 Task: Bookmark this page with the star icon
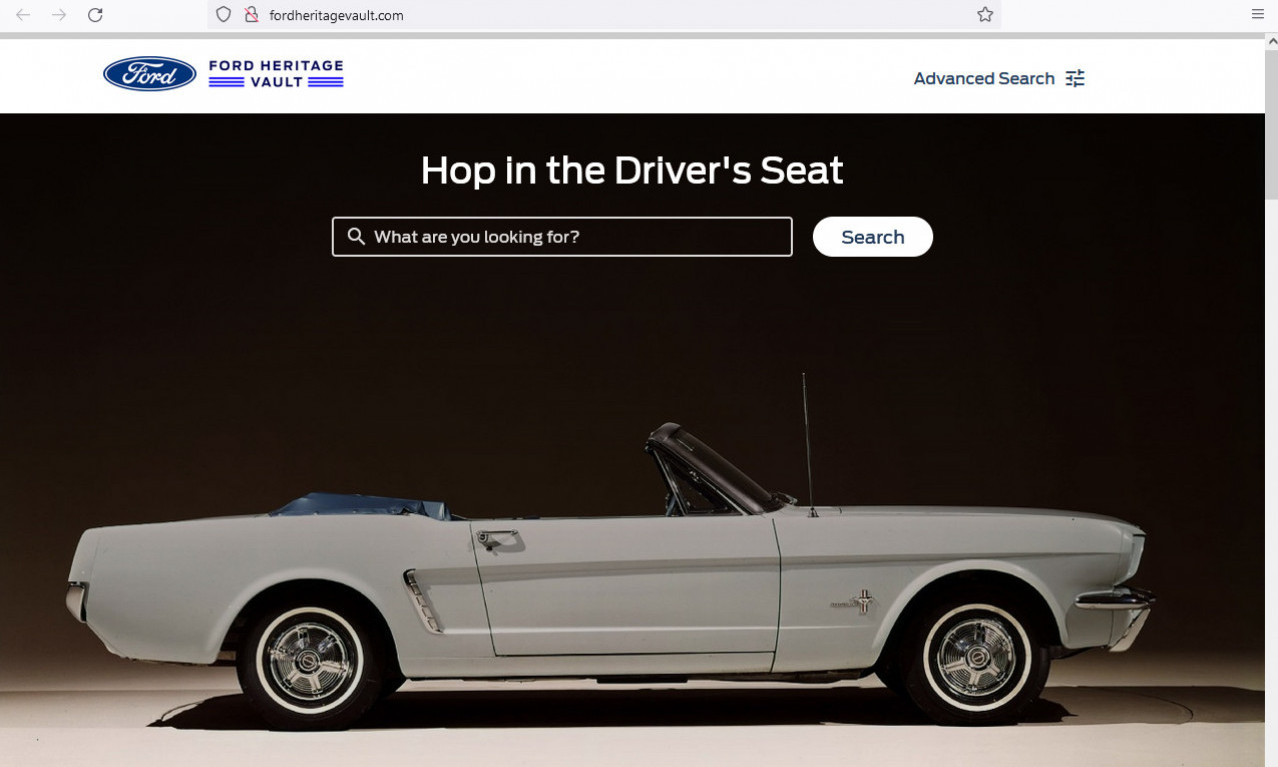point(985,15)
